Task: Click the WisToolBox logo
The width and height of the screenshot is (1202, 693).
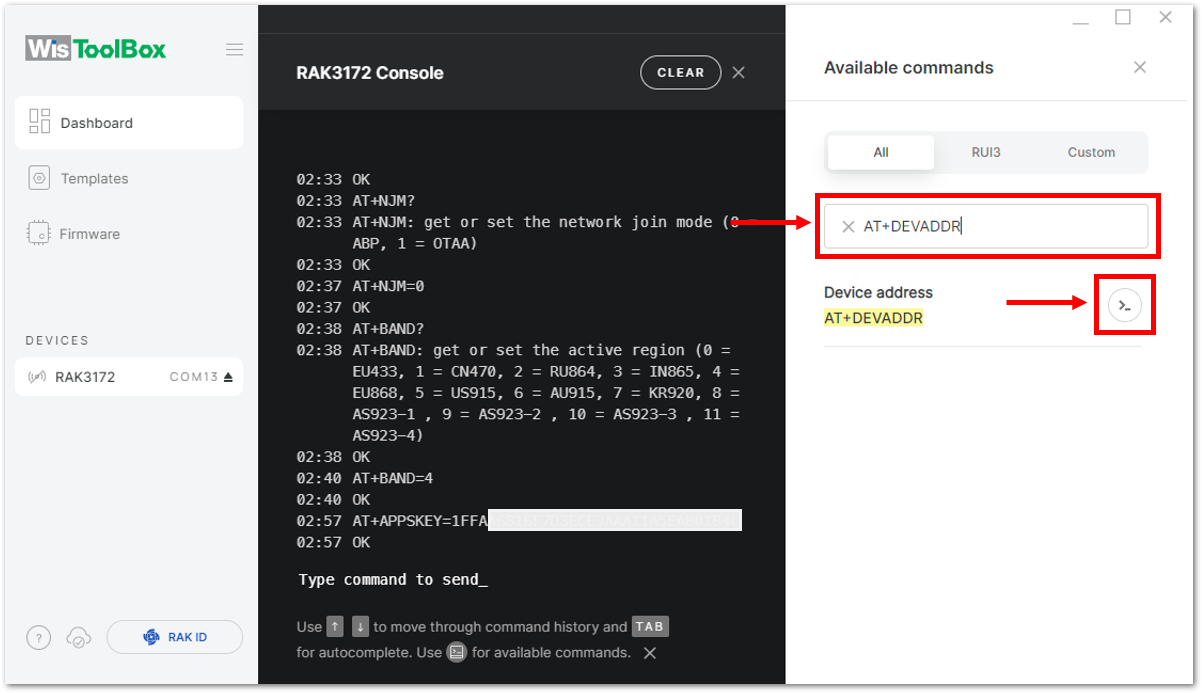Action: [96, 49]
